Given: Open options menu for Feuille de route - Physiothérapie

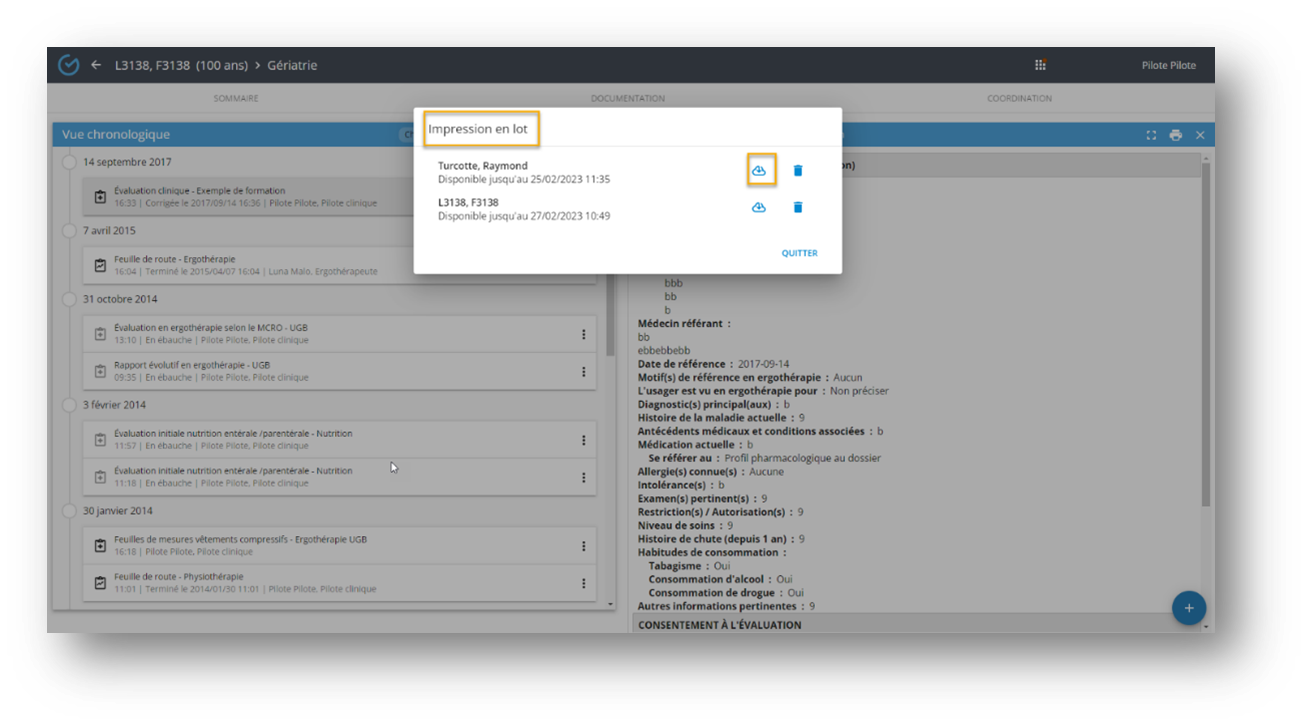Looking at the screenshot, I should pyautogui.click(x=584, y=583).
